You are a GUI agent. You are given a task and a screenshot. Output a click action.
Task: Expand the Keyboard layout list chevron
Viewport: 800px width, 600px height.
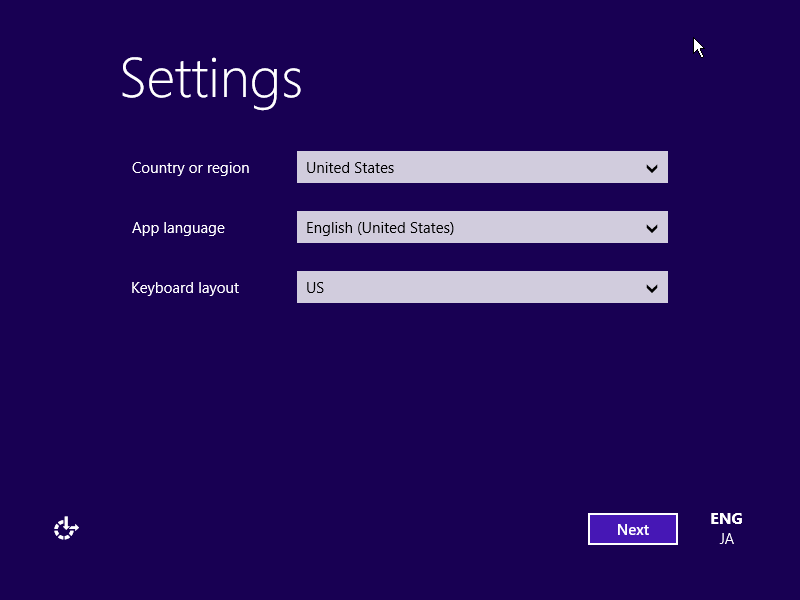pos(652,287)
